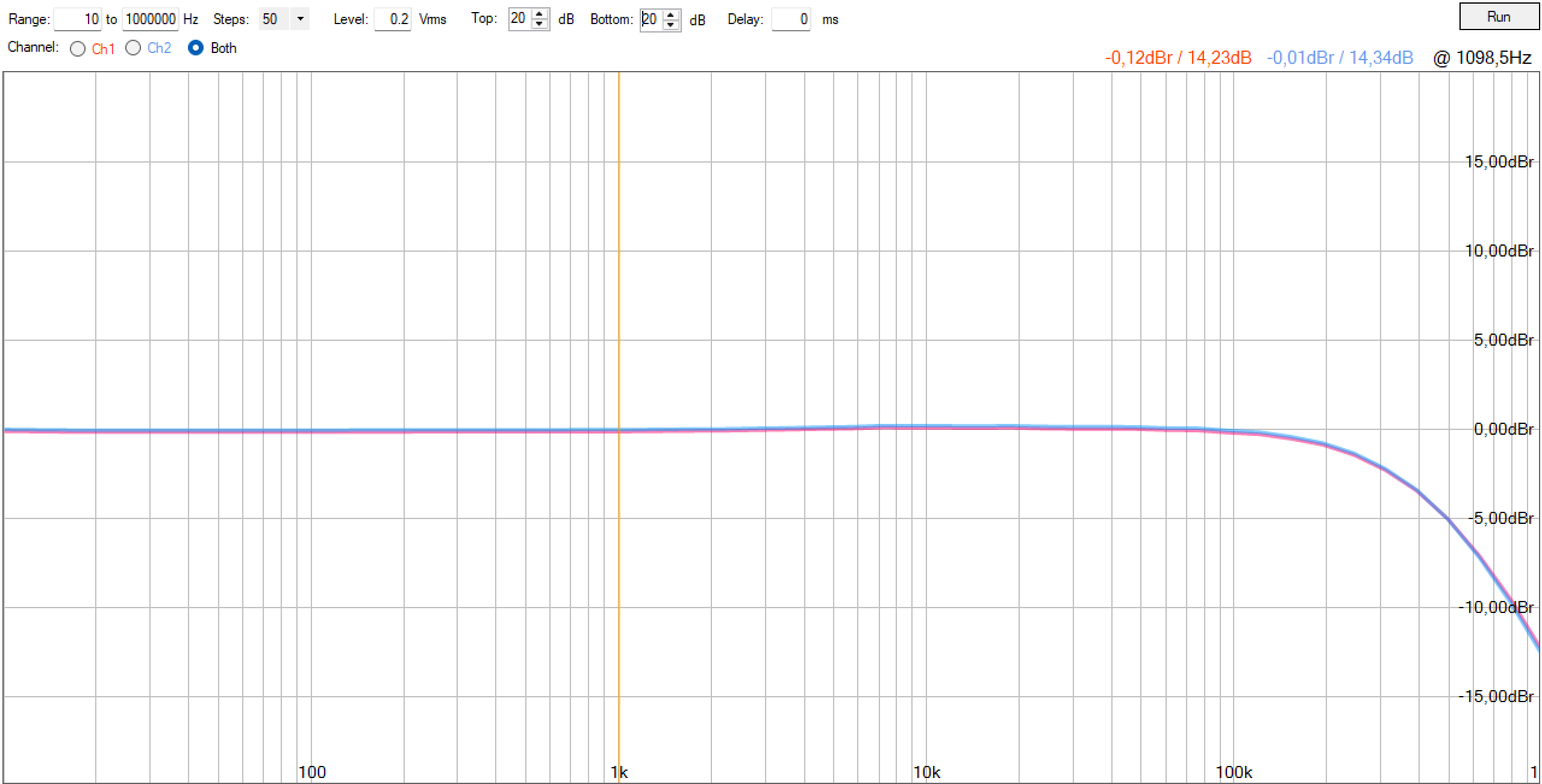The height and width of the screenshot is (784, 1542).
Task: Open the Steps dropdown arrow
Action: (x=300, y=19)
